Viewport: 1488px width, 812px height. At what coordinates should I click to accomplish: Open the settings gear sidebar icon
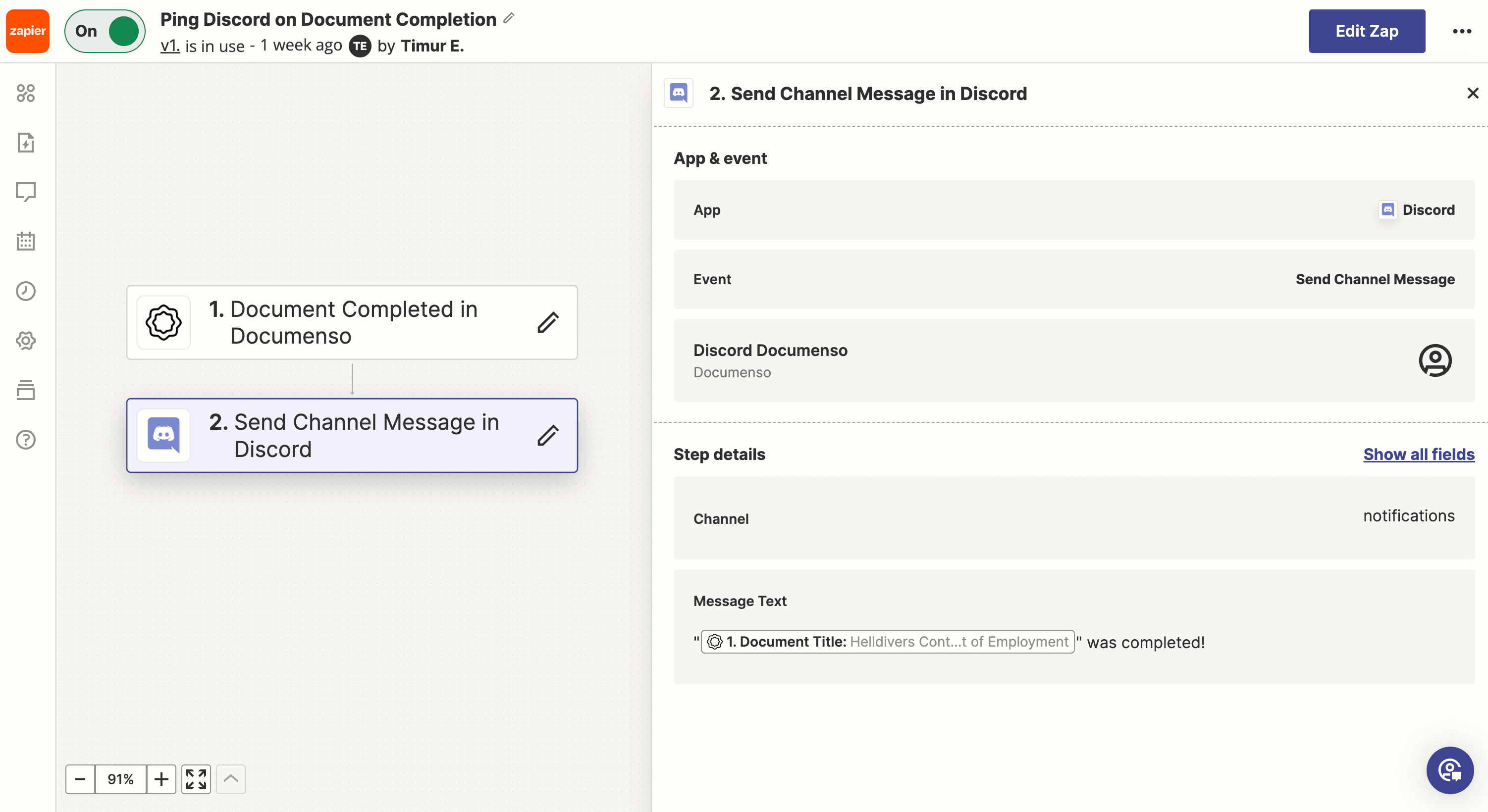[26, 341]
